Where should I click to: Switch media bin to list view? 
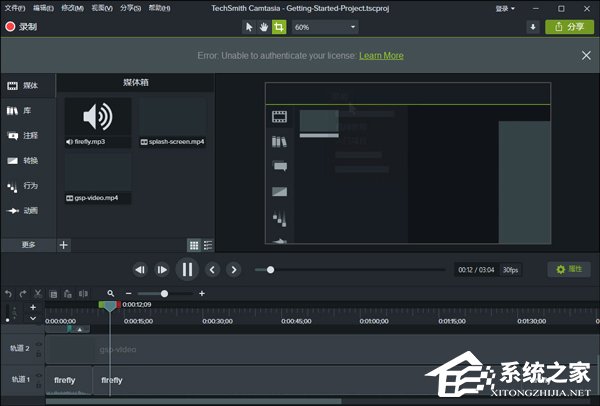tap(208, 245)
